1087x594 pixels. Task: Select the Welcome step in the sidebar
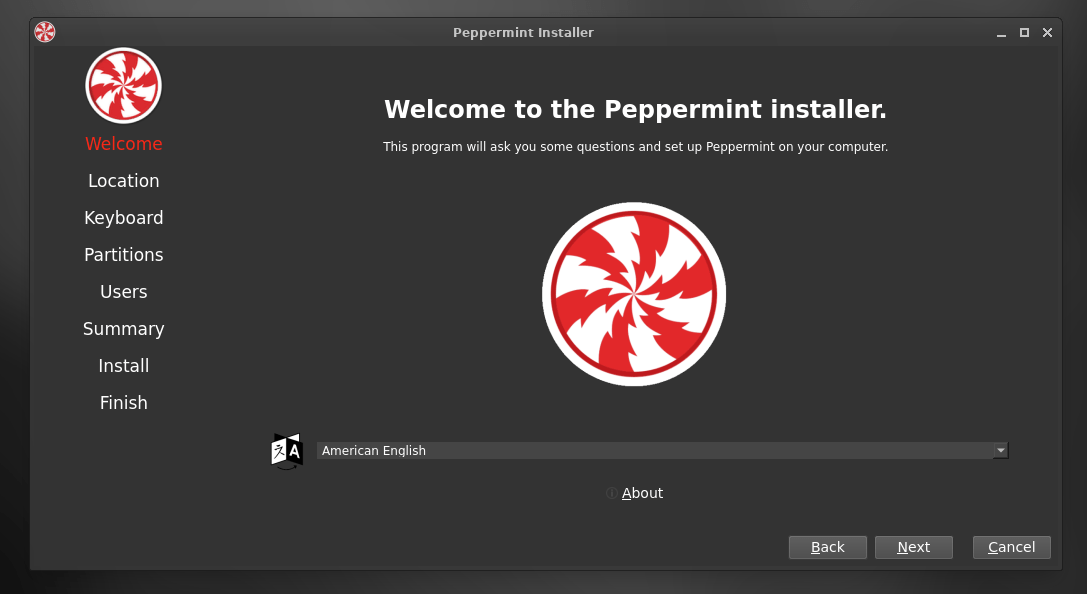[123, 144]
